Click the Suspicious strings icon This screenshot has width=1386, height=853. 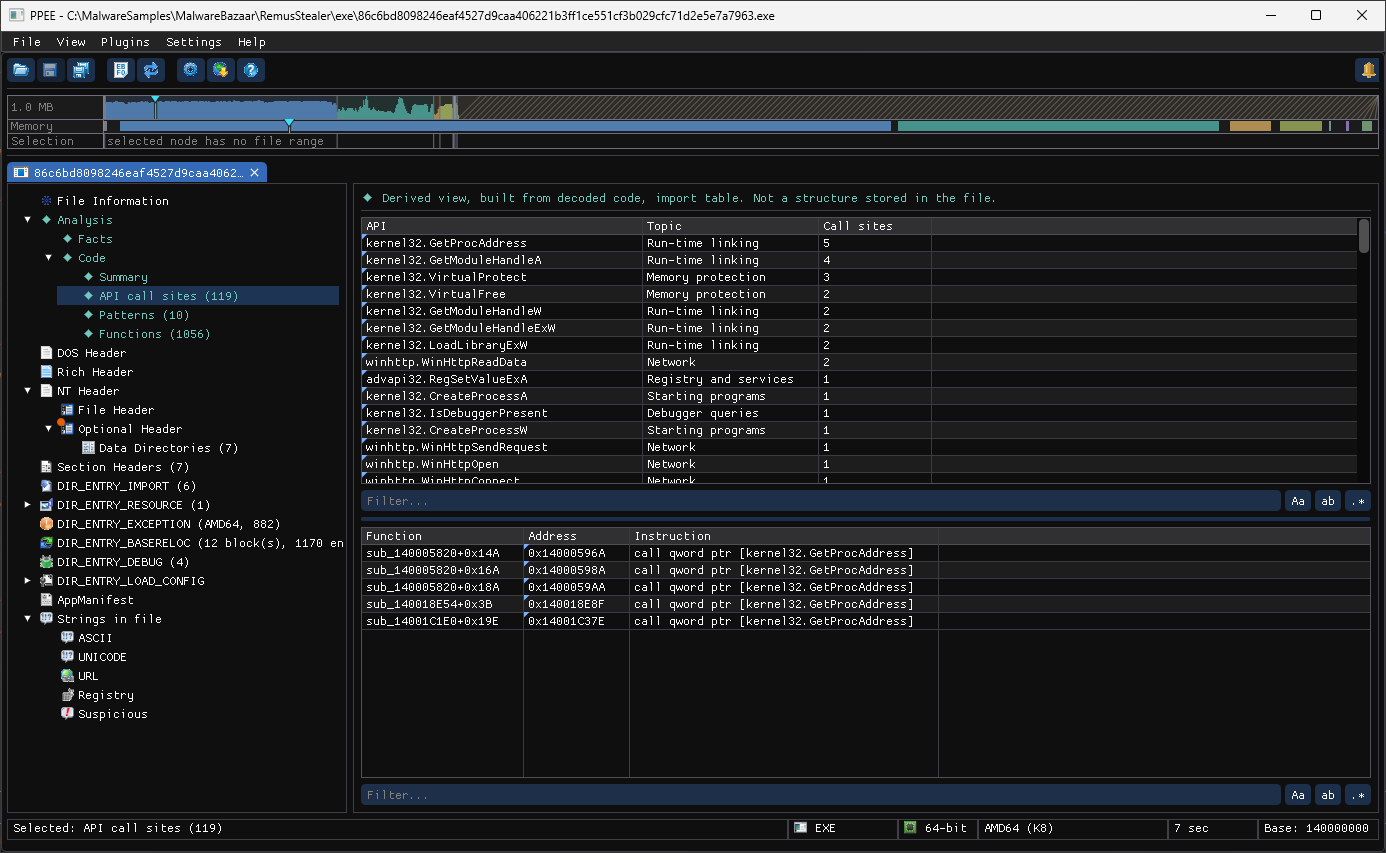click(67, 714)
